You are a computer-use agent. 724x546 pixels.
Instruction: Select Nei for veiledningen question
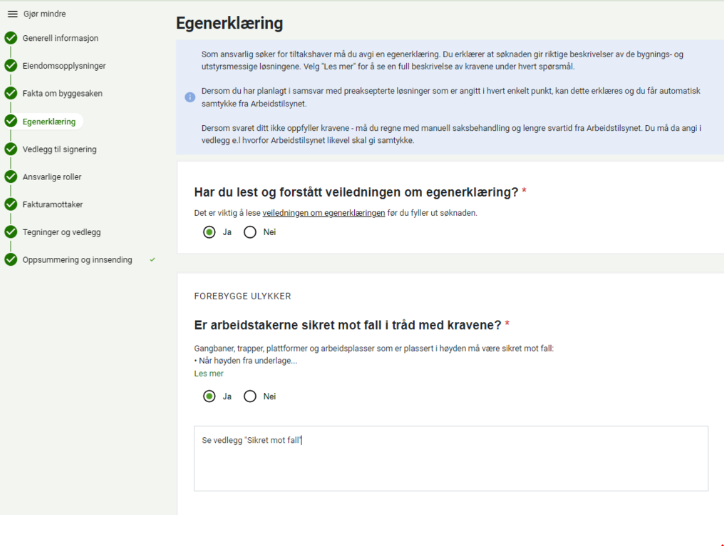tap(250, 232)
